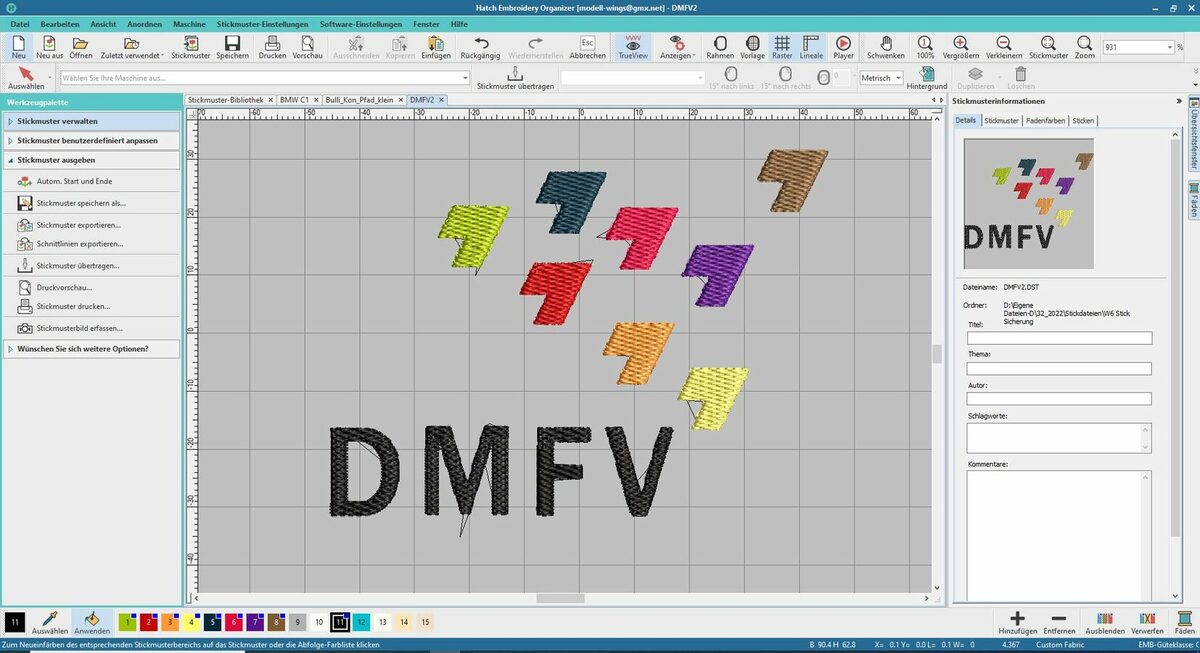Open the 931 zoom percentage dropdown
The width and height of the screenshot is (1200, 653).
[1169, 47]
